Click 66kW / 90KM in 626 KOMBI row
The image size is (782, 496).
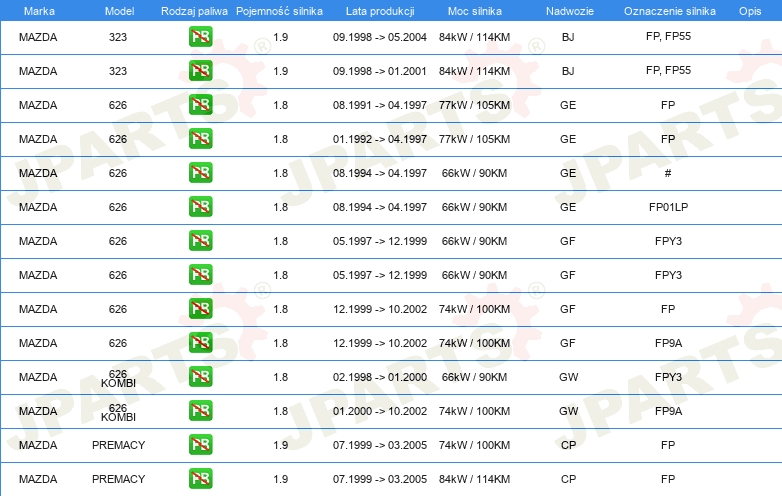pyautogui.click(x=474, y=377)
